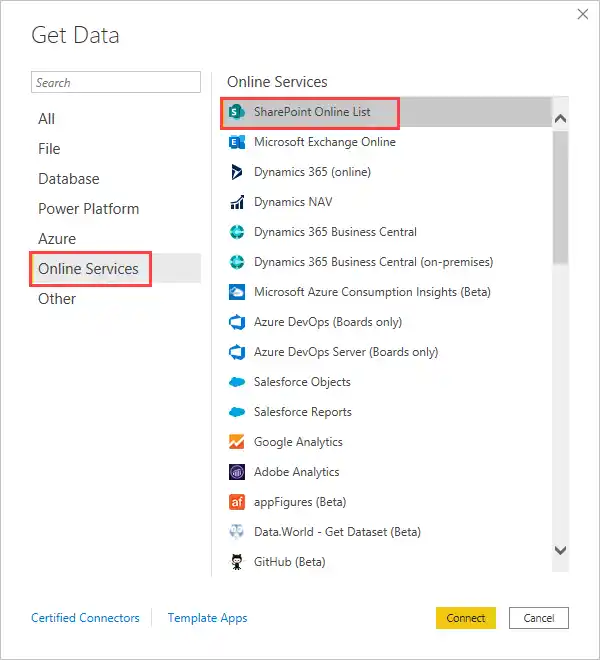Click the GitHub octocat icon
Image resolution: width=600 pixels, height=660 pixels.
(x=237, y=562)
